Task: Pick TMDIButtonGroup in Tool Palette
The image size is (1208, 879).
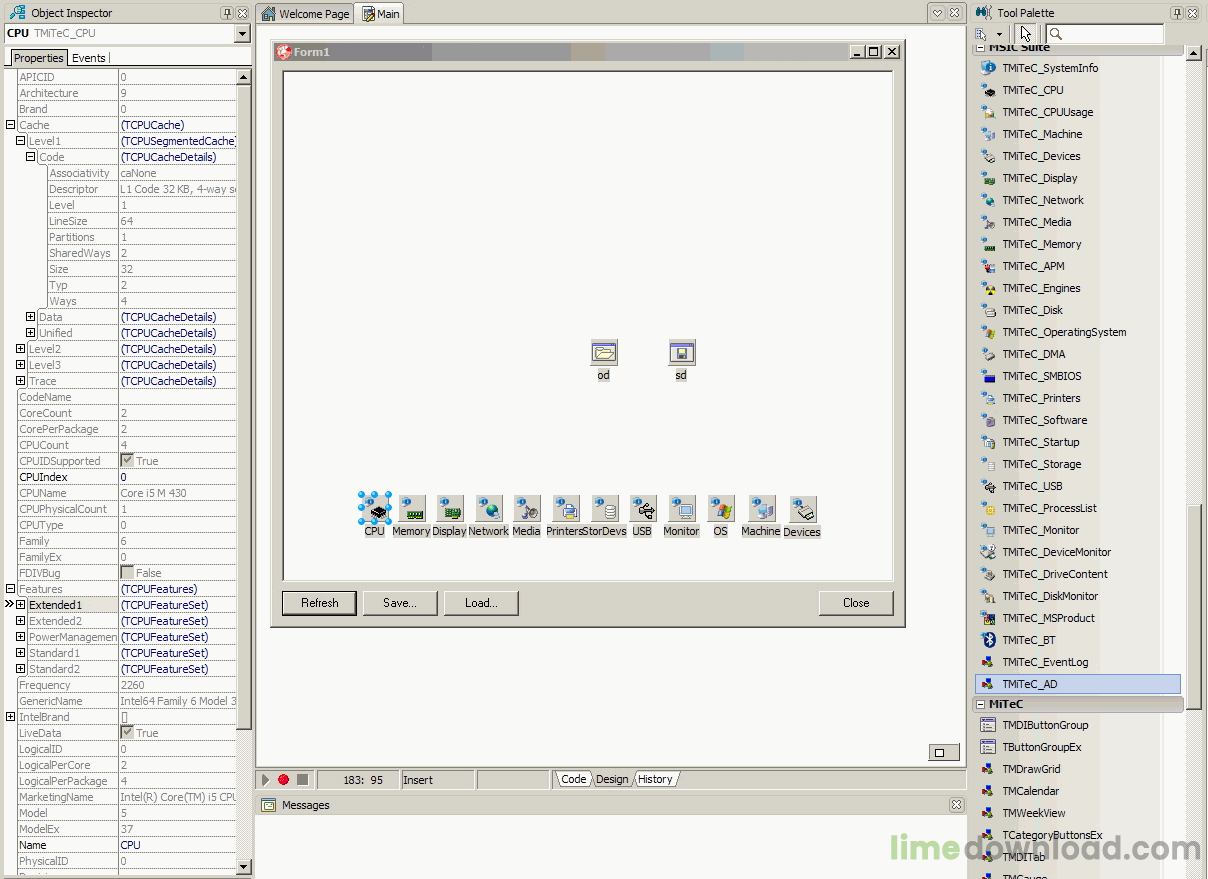Action: (1045, 725)
